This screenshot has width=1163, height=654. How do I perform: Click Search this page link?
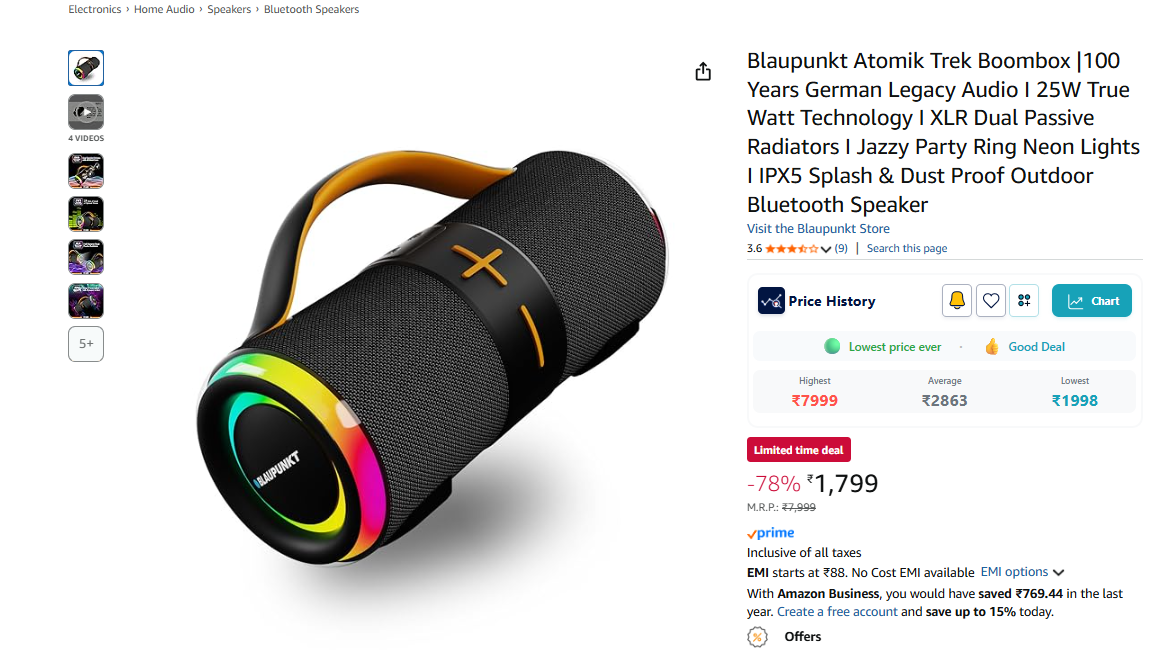pos(906,248)
